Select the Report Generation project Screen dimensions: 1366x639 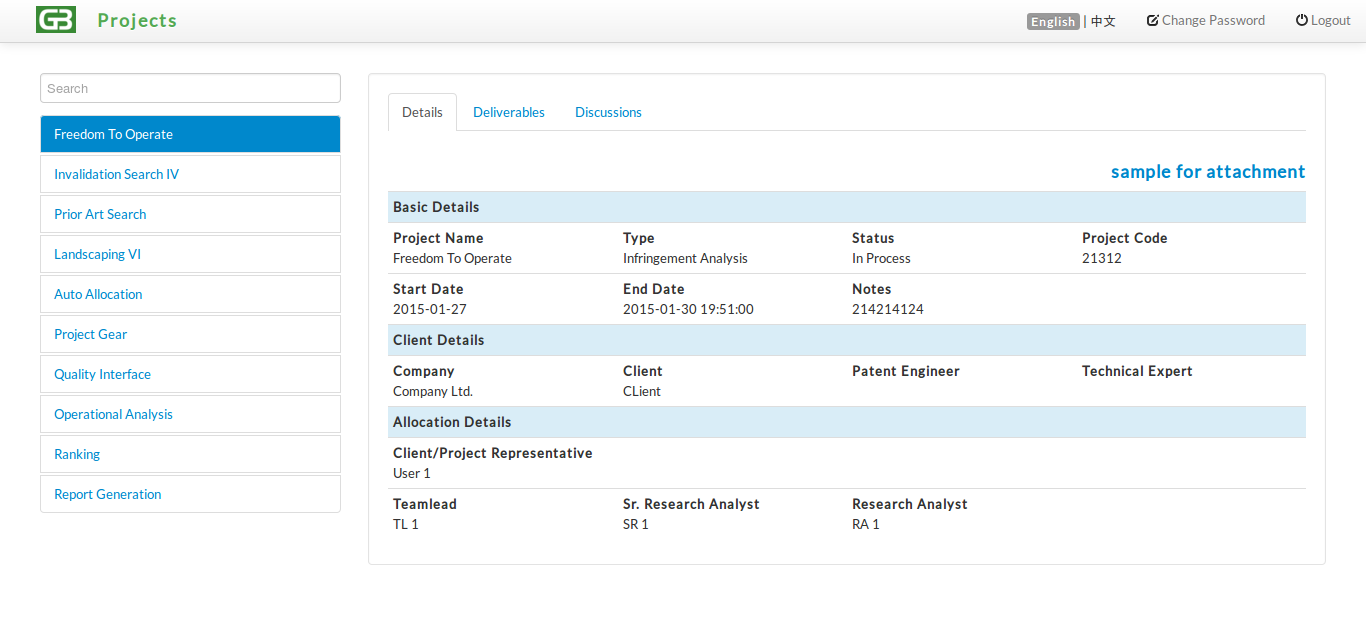[190, 494]
